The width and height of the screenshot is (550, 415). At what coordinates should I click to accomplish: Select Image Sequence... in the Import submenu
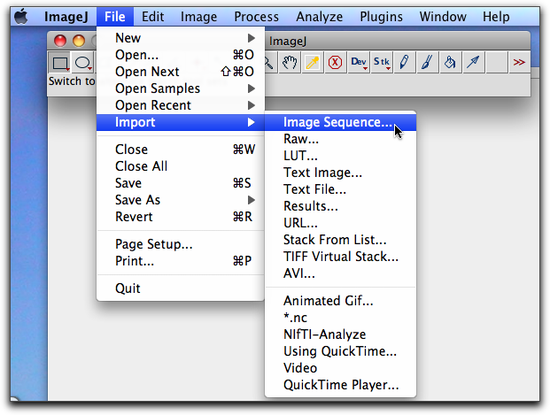341,122
